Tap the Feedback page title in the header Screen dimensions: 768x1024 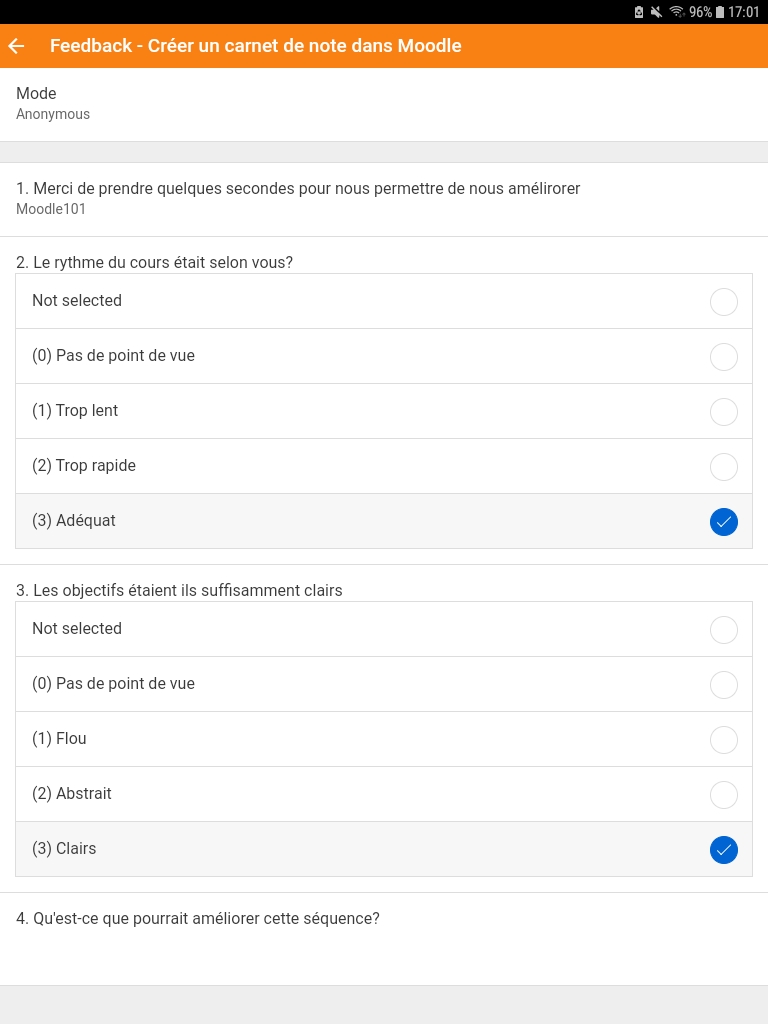tap(256, 46)
